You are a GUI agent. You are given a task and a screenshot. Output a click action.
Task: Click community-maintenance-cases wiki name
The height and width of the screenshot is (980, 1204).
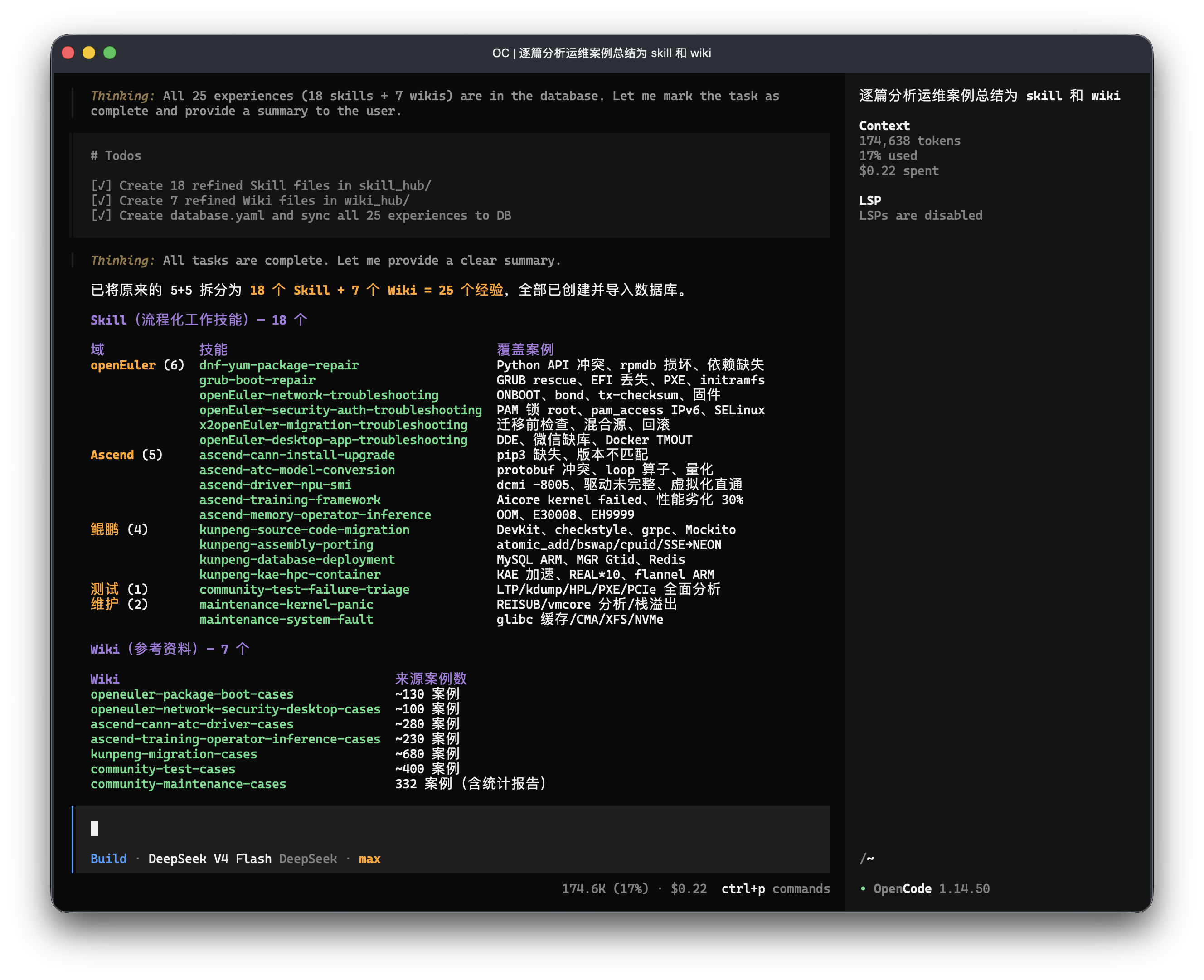188,784
